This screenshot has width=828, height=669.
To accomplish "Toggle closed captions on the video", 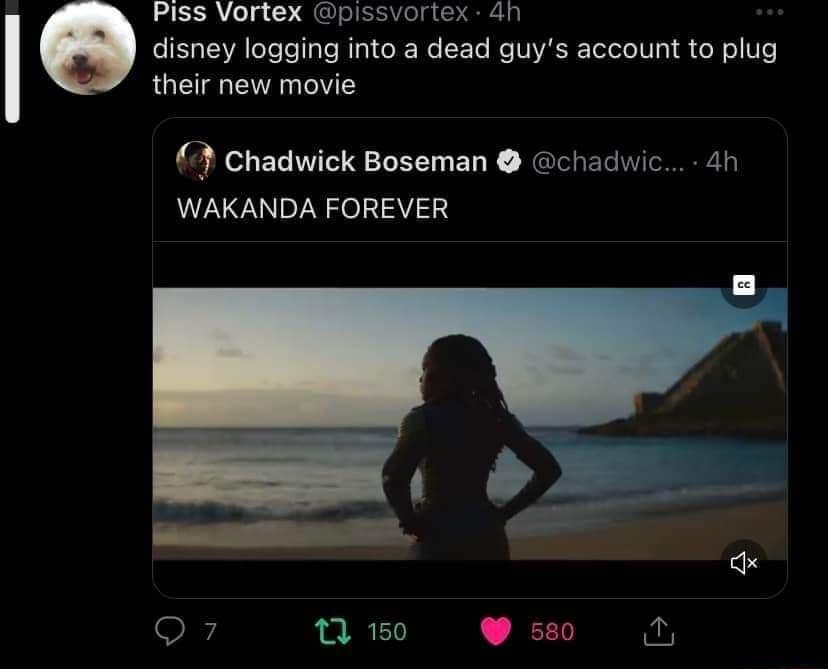I will coord(745,285).
